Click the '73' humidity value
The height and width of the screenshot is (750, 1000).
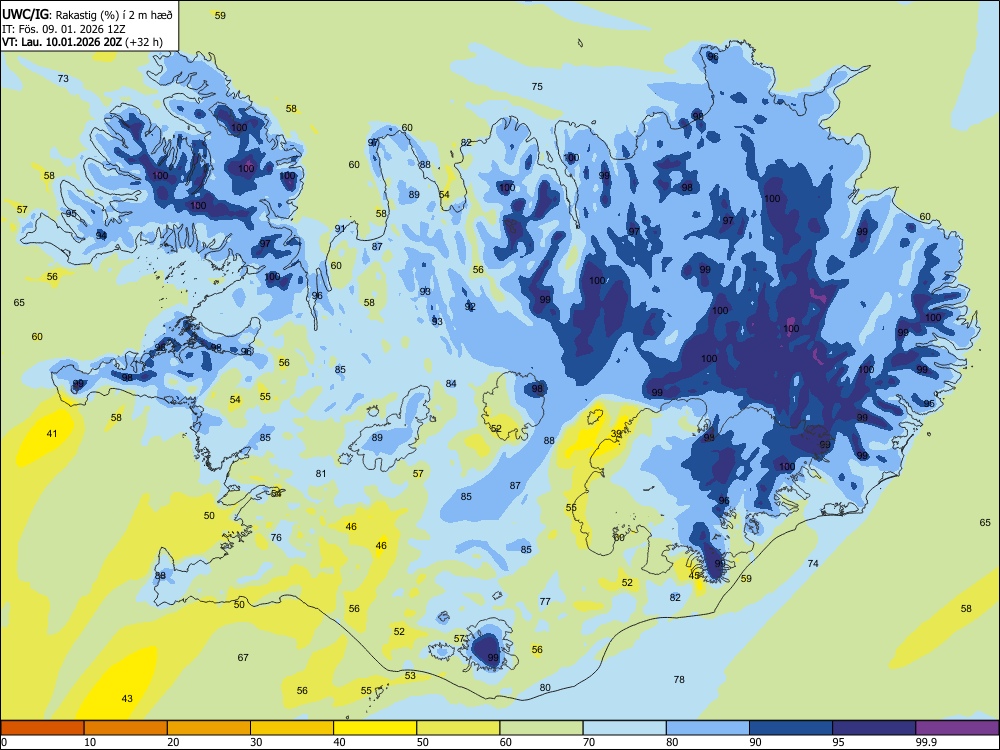coord(63,78)
